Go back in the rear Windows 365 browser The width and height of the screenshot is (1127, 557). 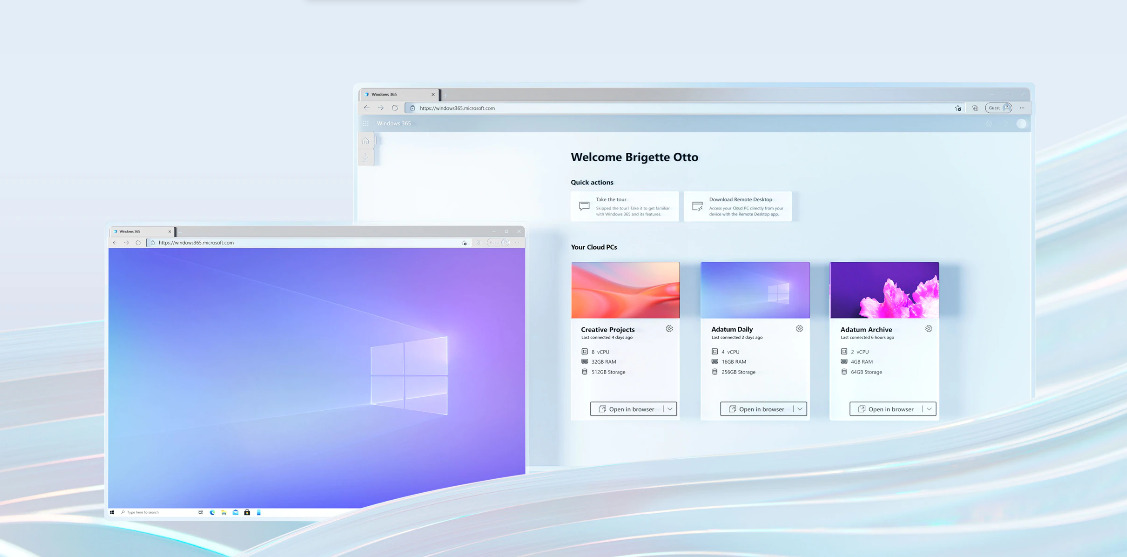point(367,108)
